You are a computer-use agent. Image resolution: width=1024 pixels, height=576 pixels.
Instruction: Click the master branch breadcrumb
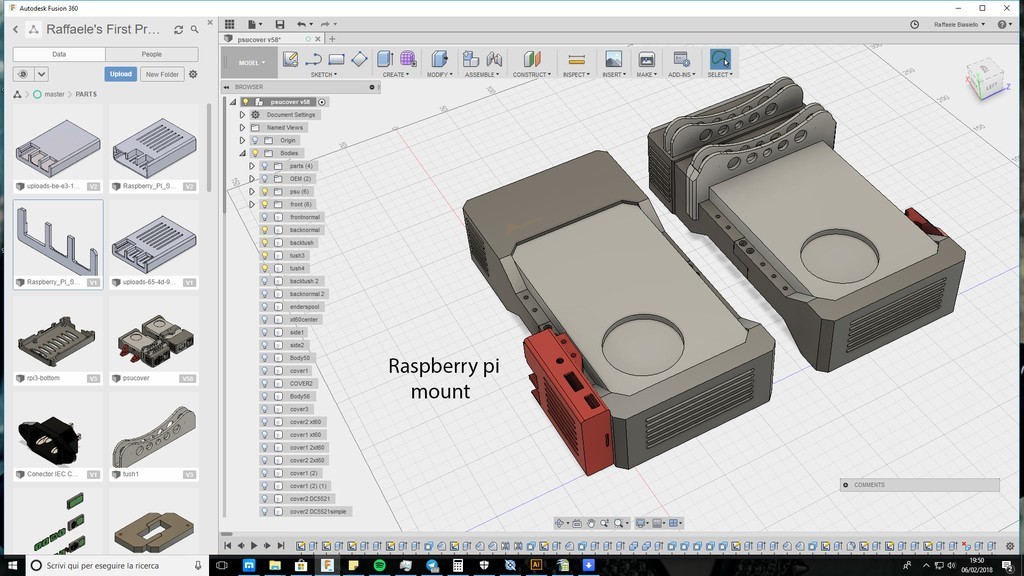(54, 94)
